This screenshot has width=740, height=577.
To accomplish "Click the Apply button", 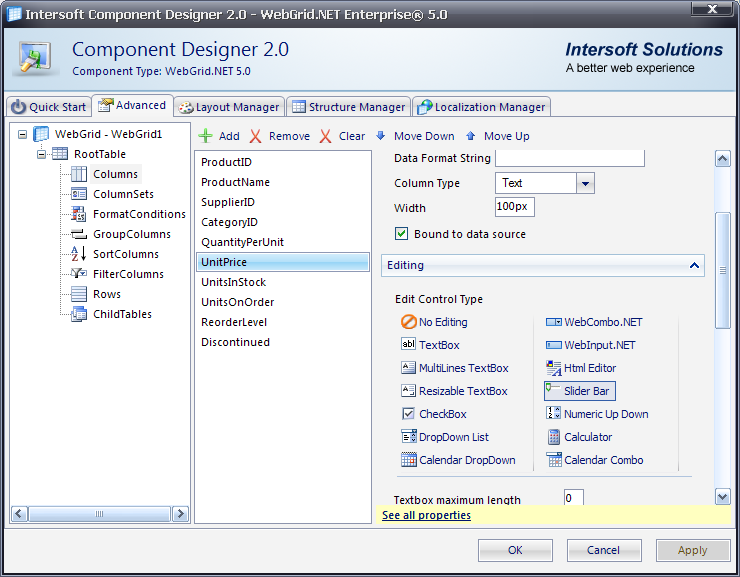I will click(x=692, y=550).
